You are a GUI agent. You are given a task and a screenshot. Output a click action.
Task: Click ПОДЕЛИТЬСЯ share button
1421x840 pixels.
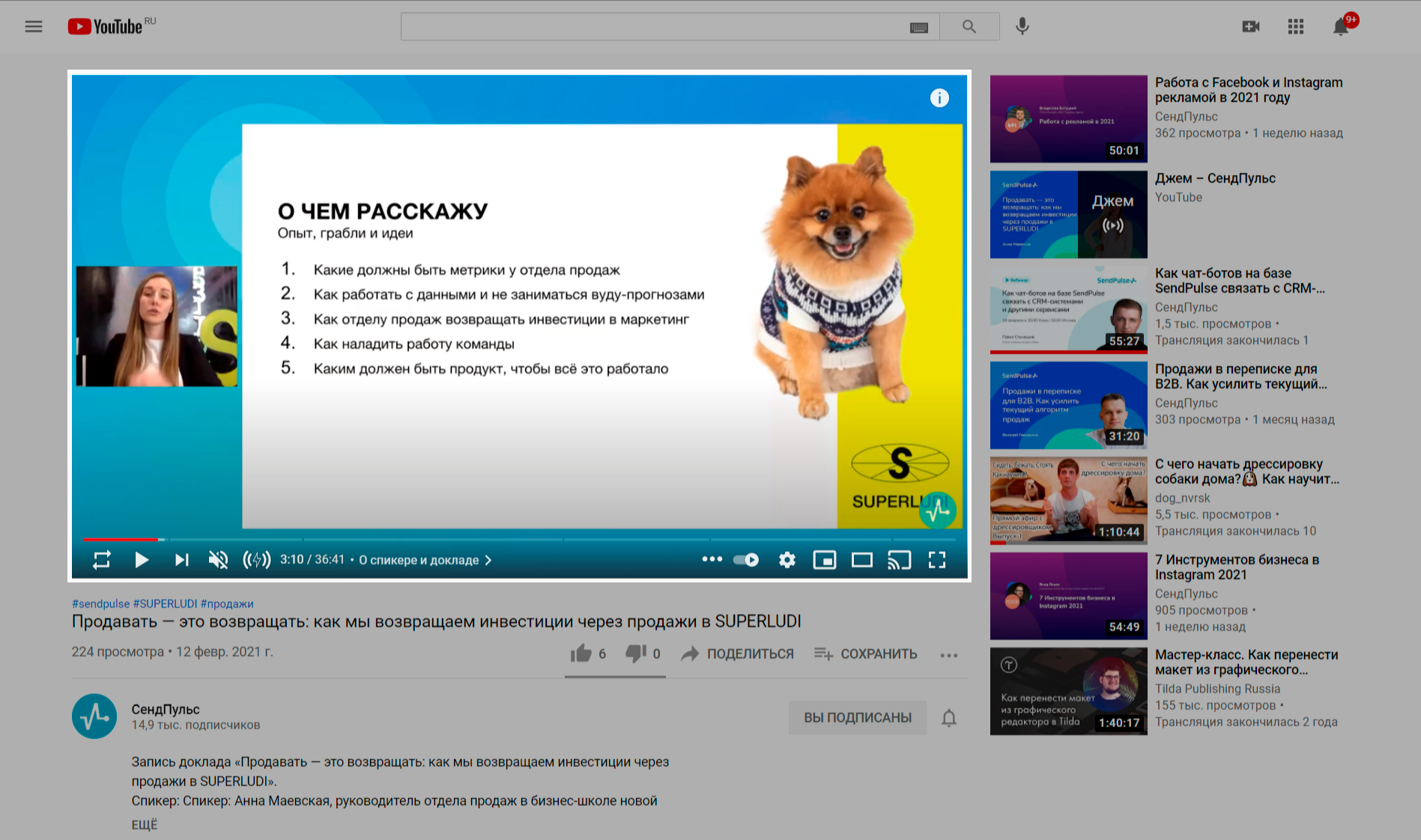737,654
